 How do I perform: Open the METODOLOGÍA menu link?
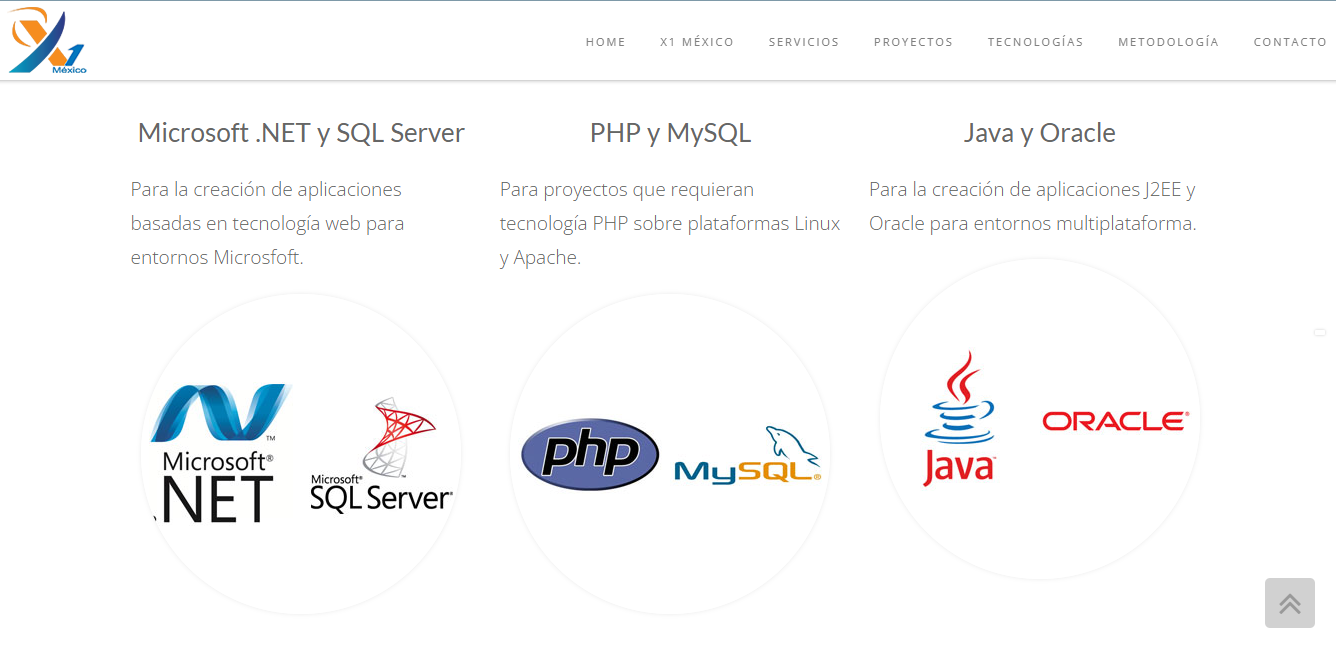(x=1168, y=42)
